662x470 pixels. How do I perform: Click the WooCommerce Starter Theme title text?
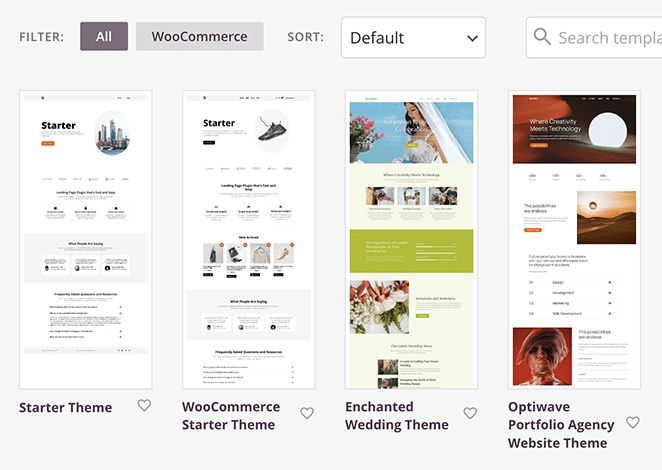click(x=231, y=416)
